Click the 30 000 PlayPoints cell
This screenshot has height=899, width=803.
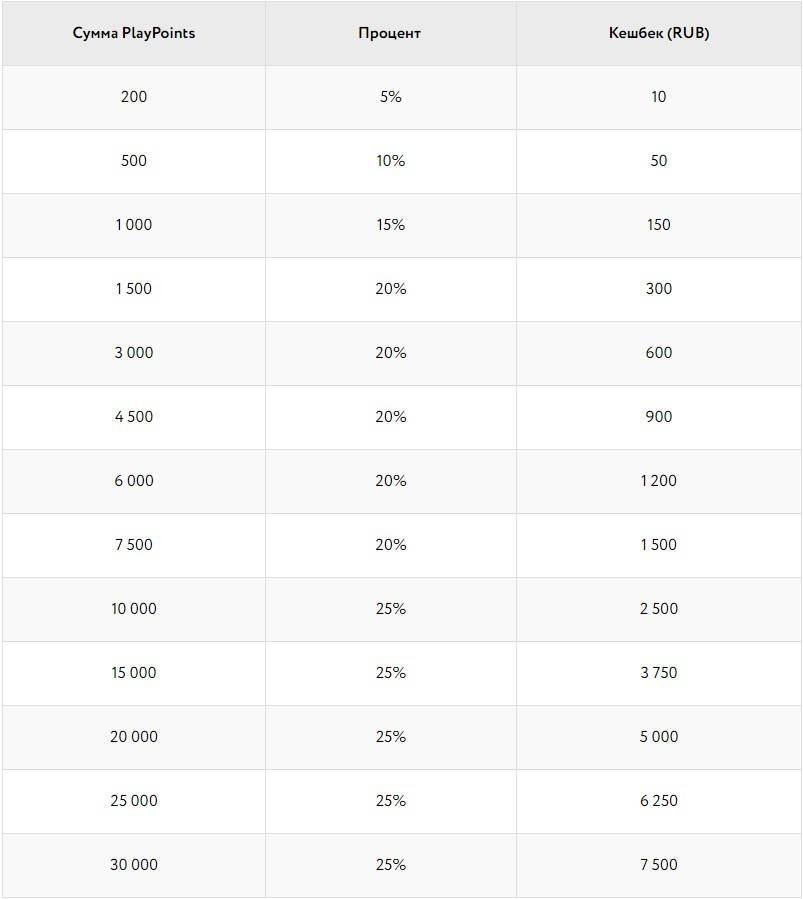tap(134, 865)
